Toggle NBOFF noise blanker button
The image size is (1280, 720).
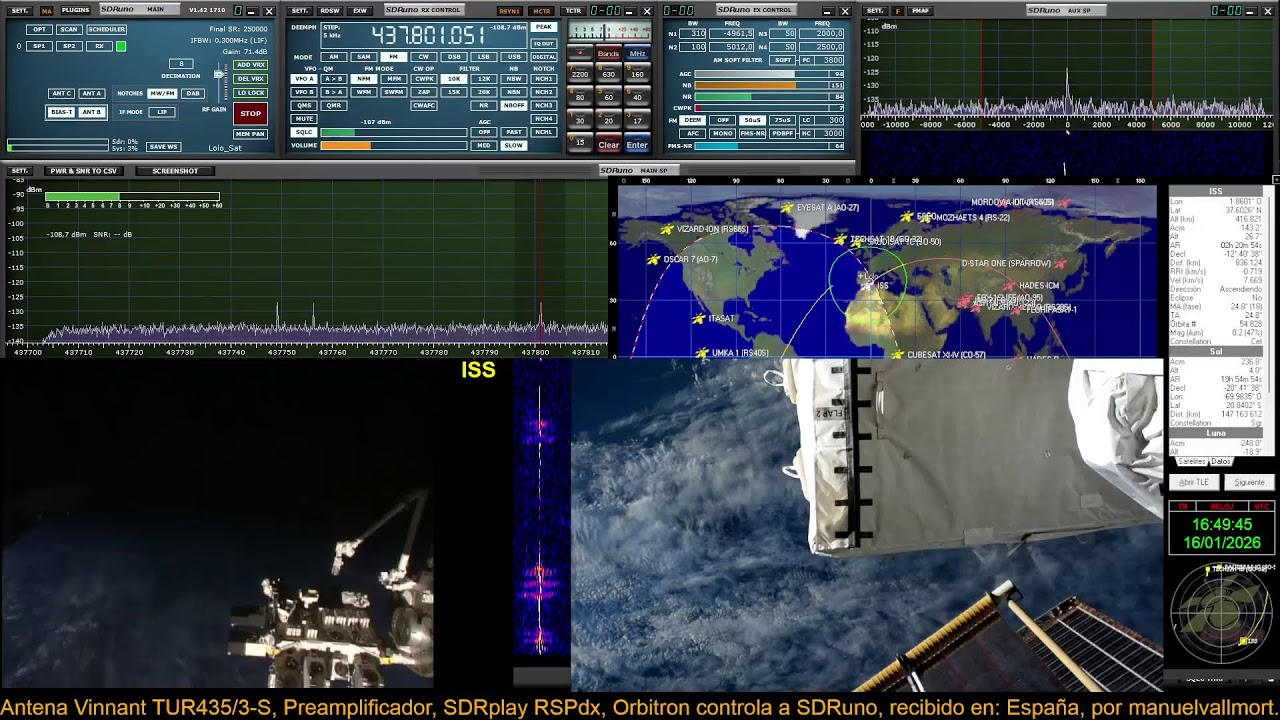point(514,105)
